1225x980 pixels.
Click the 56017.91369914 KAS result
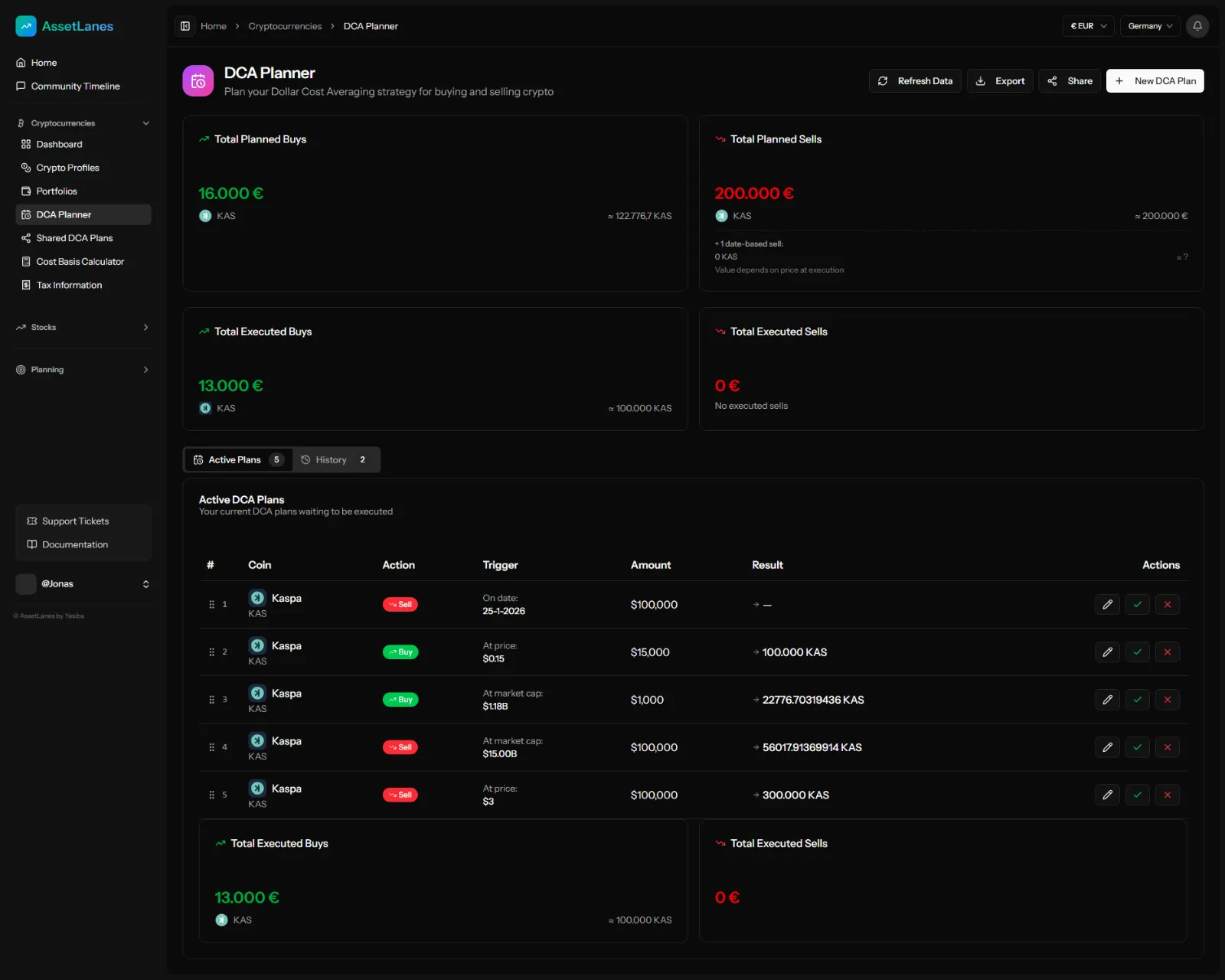(x=812, y=747)
